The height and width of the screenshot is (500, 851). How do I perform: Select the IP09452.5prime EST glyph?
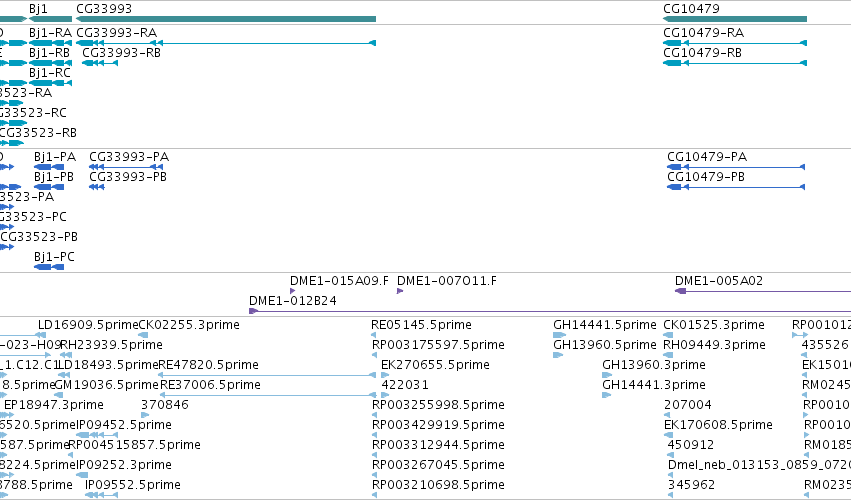click(x=97, y=435)
